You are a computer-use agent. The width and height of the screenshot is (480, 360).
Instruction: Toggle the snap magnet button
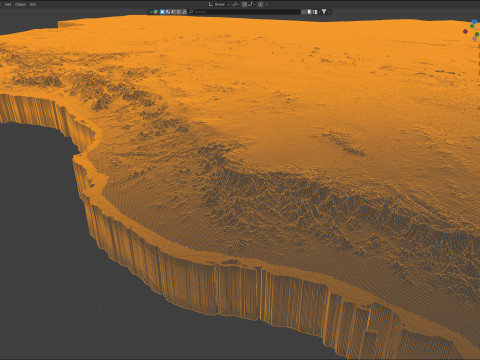click(244, 4)
